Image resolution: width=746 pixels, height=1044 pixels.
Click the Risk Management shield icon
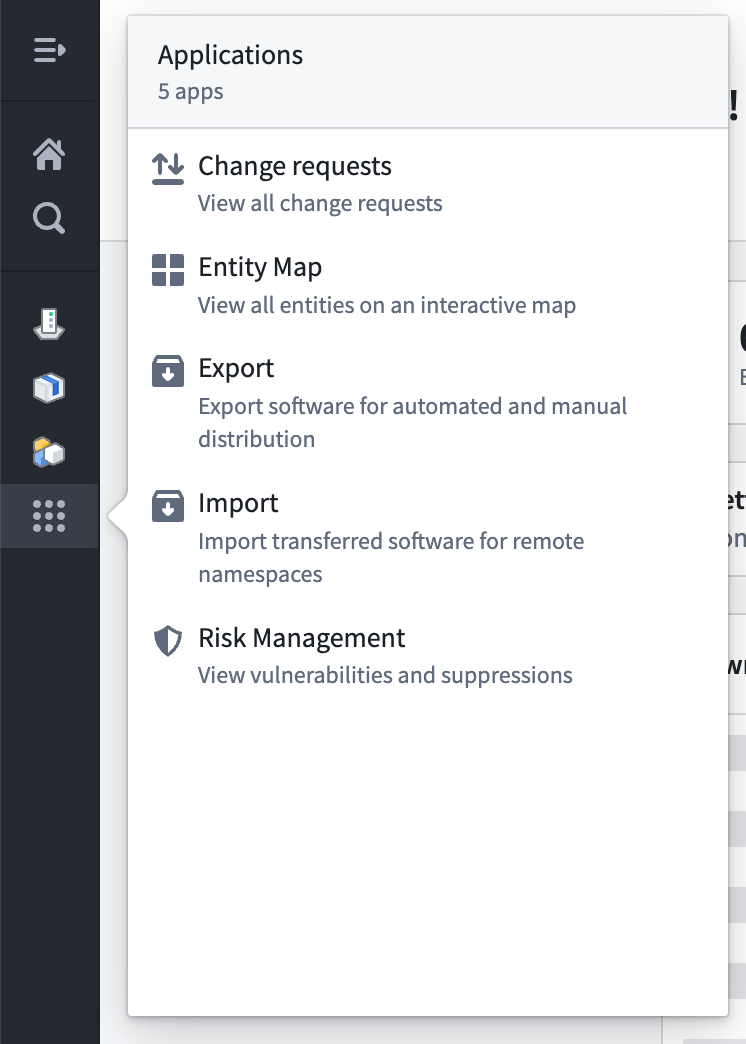[x=168, y=641]
